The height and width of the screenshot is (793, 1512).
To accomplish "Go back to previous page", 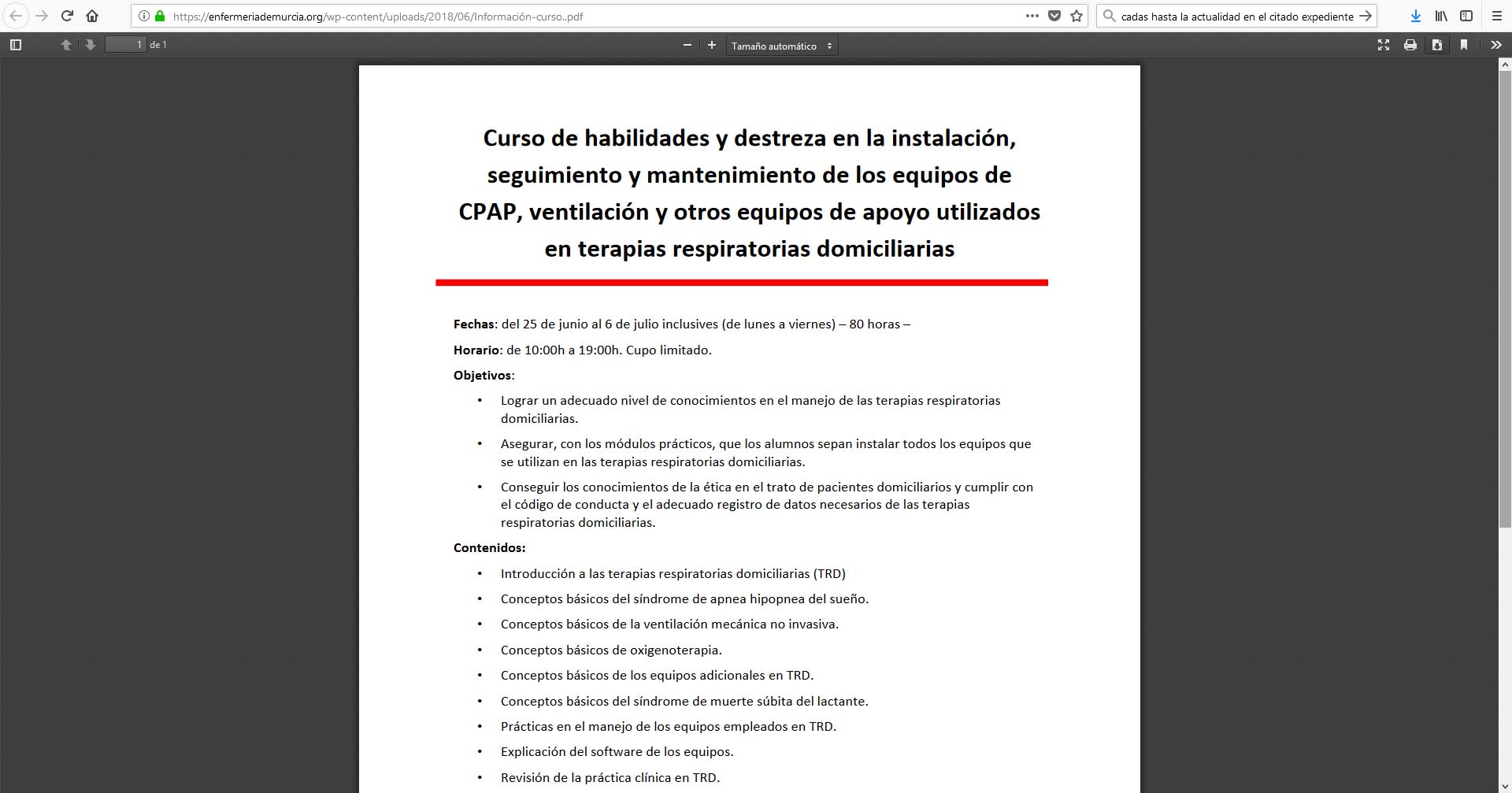I will pos(16,16).
